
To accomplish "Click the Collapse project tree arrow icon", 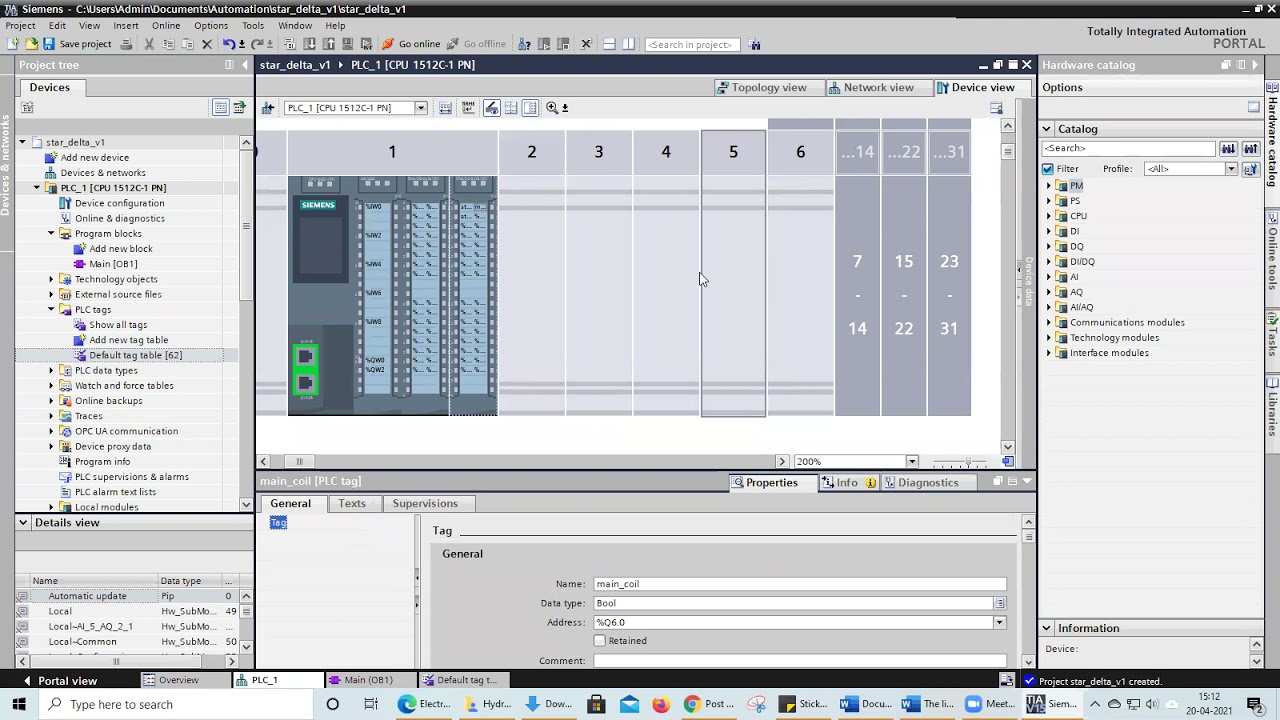I will pos(245,65).
